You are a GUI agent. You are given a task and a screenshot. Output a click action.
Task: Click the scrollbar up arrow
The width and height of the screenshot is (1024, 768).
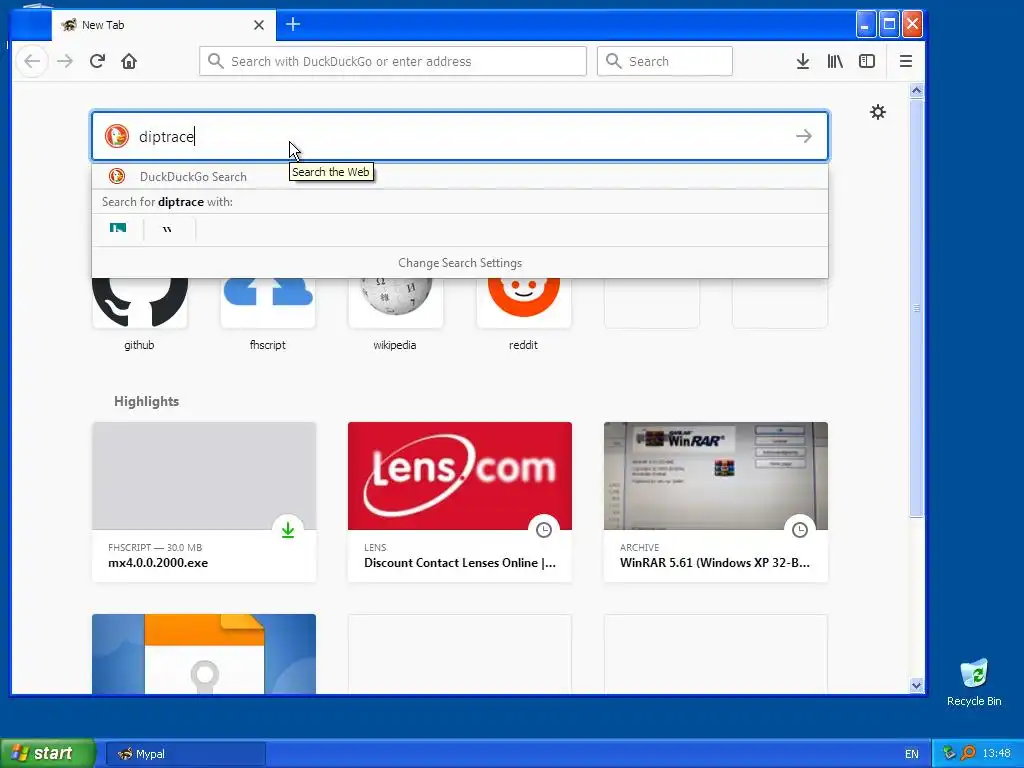916,91
